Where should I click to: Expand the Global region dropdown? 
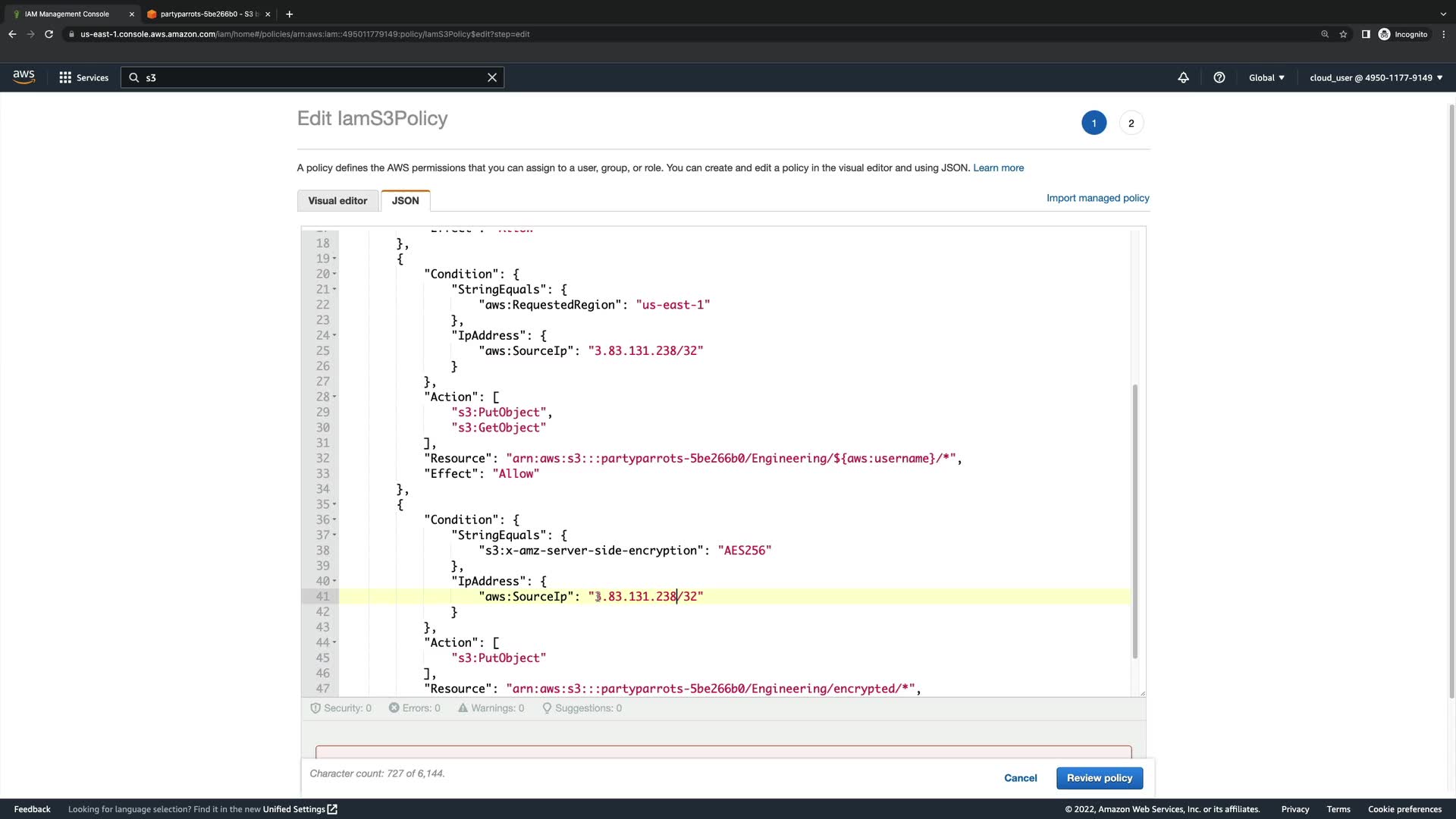click(x=1266, y=77)
